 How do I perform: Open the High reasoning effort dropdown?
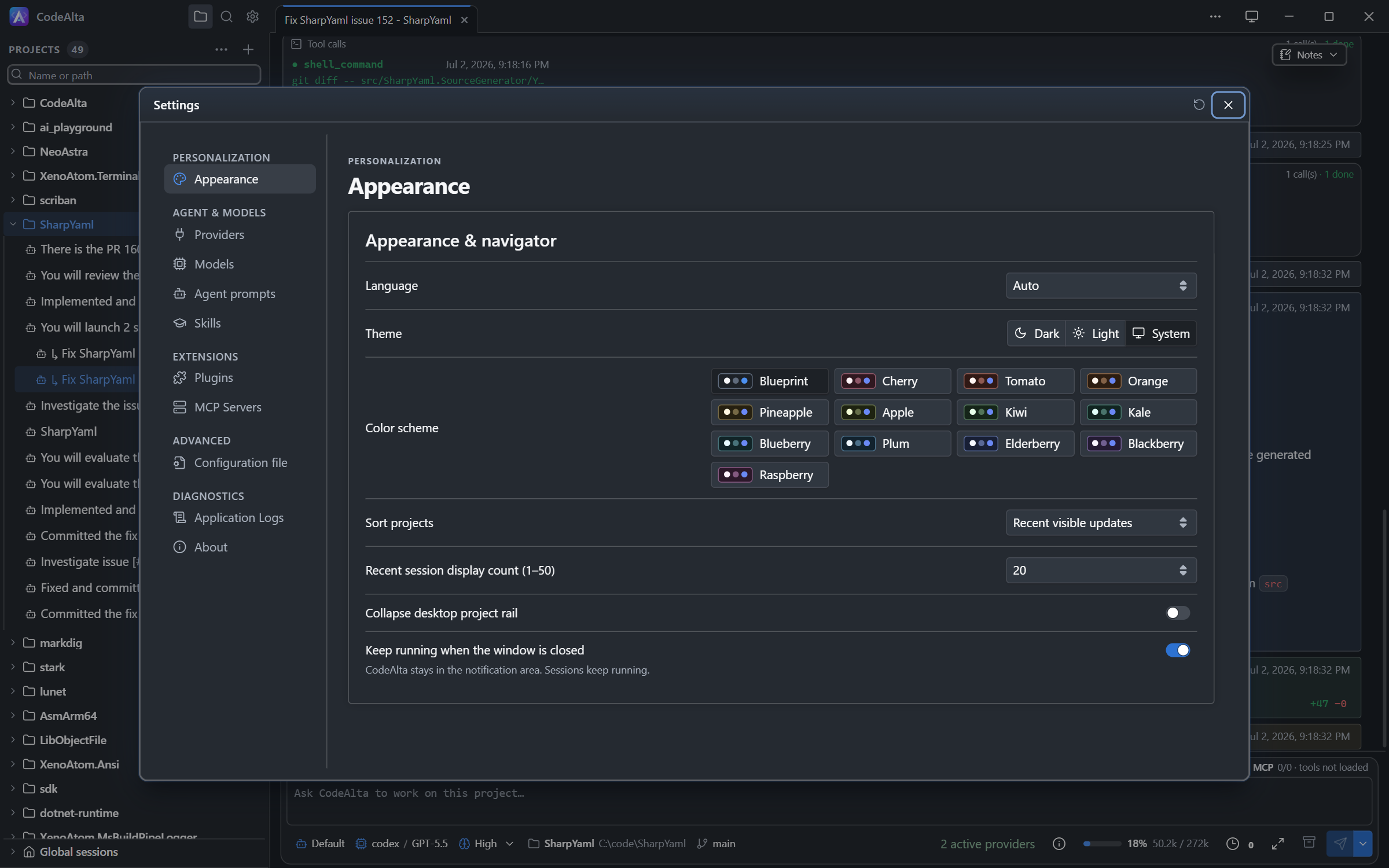[x=486, y=844]
